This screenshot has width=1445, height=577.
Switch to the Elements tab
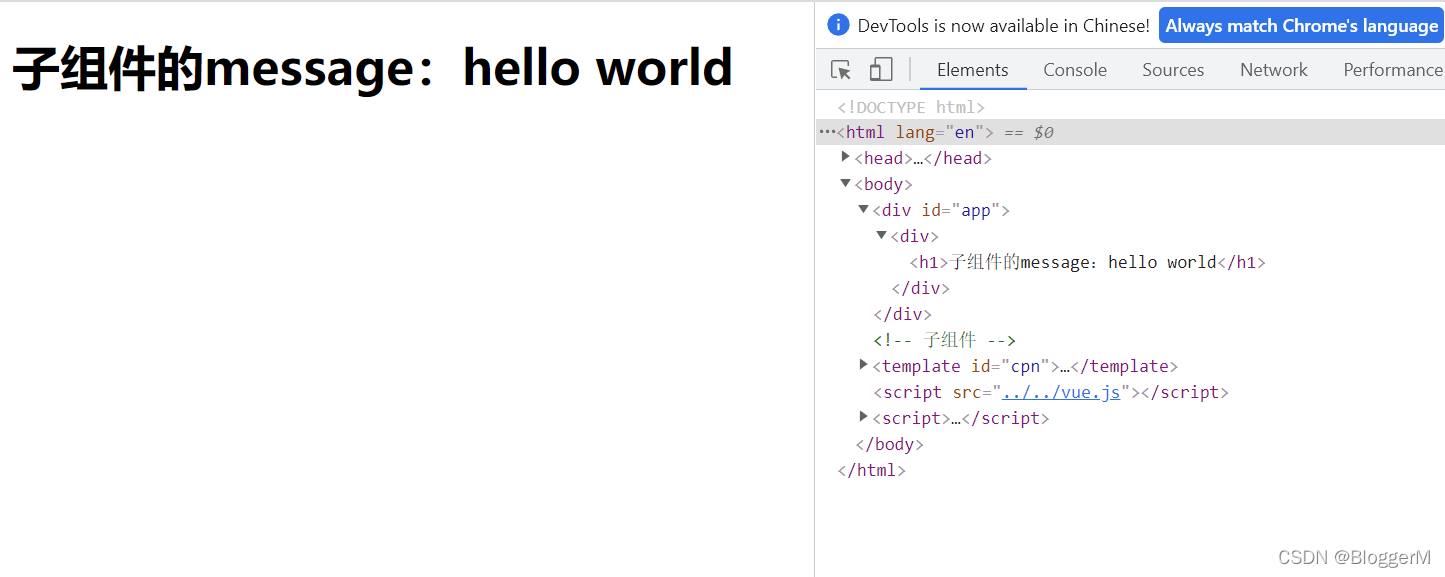tap(972, 70)
